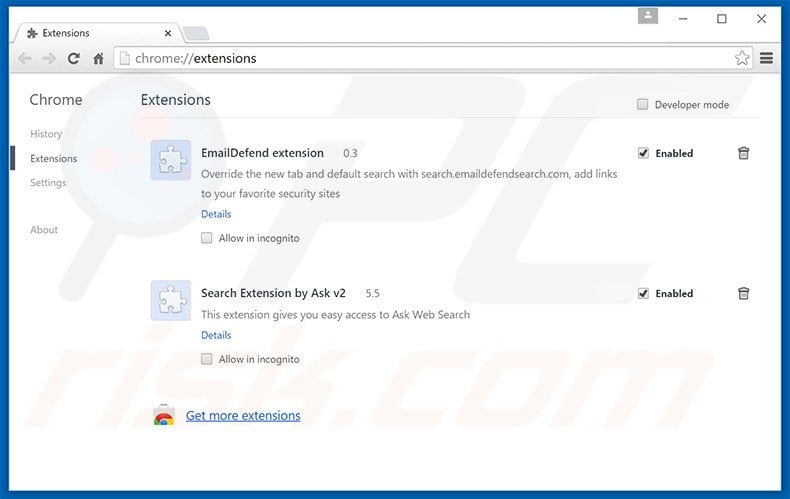Screen dimensions: 790x499
Task: Click the Chrome Web Store icon
Action: pos(164,415)
